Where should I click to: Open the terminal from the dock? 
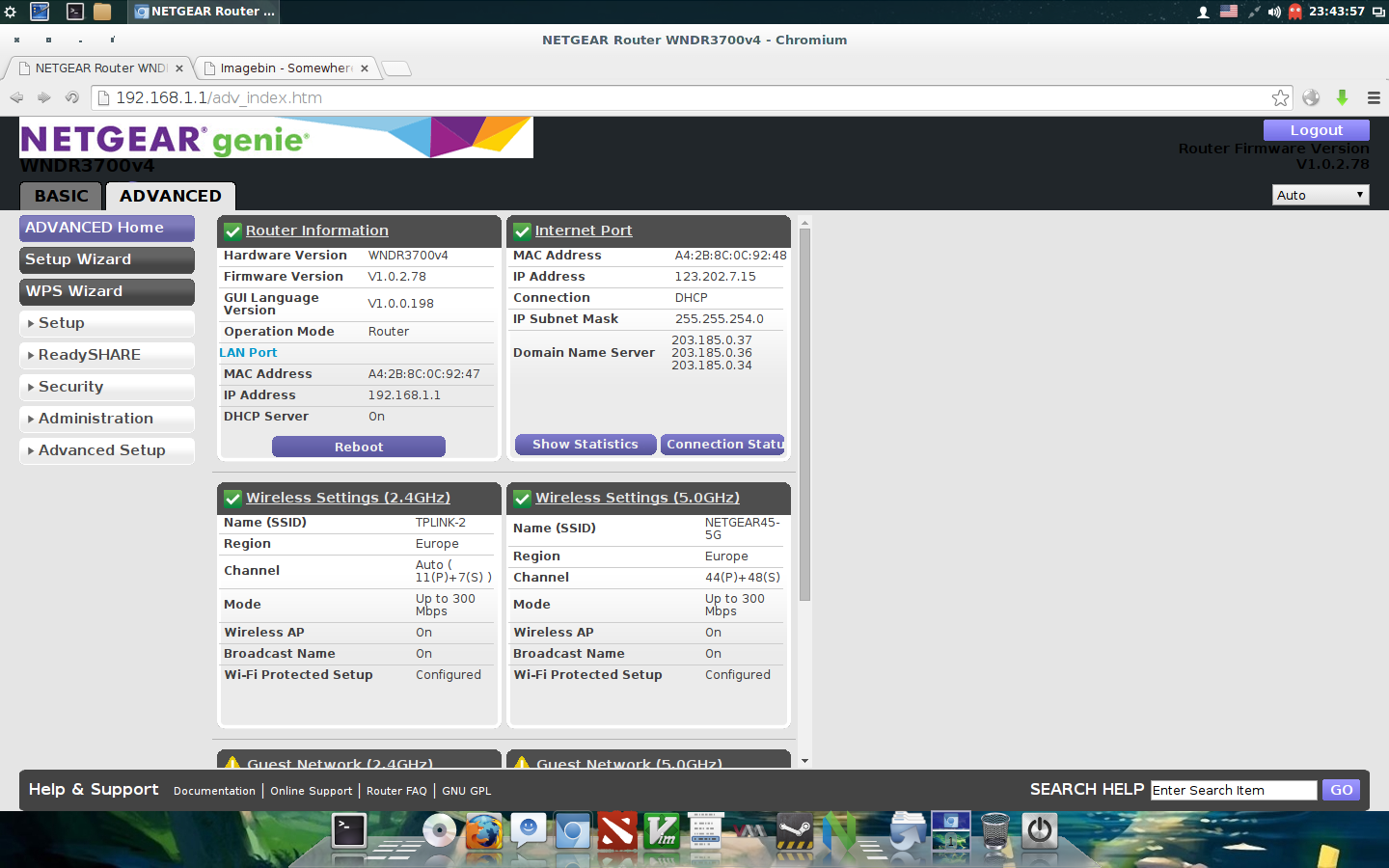(349, 830)
